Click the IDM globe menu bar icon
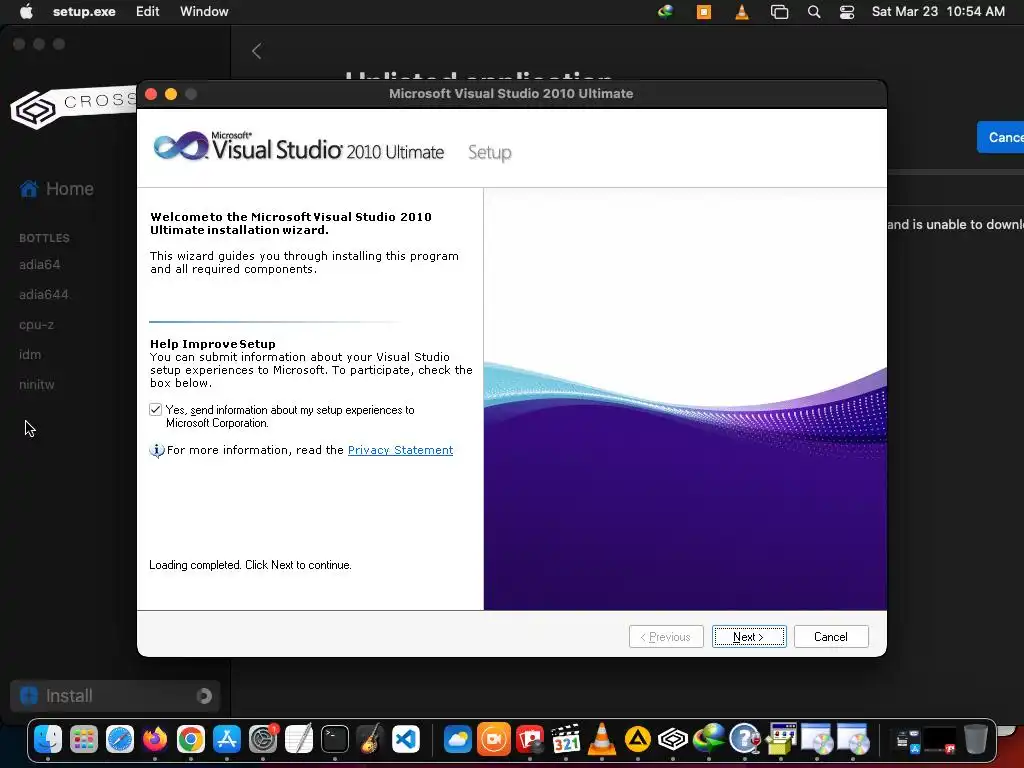This screenshot has height=768, width=1024. (x=665, y=11)
